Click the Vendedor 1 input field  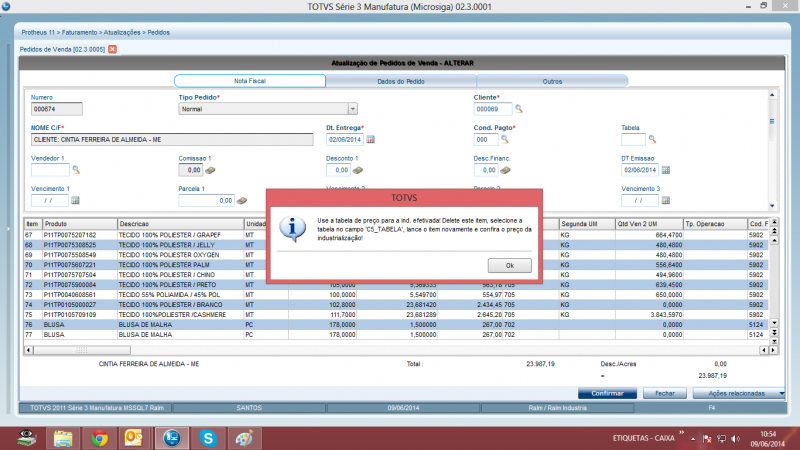[x=50, y=170]
